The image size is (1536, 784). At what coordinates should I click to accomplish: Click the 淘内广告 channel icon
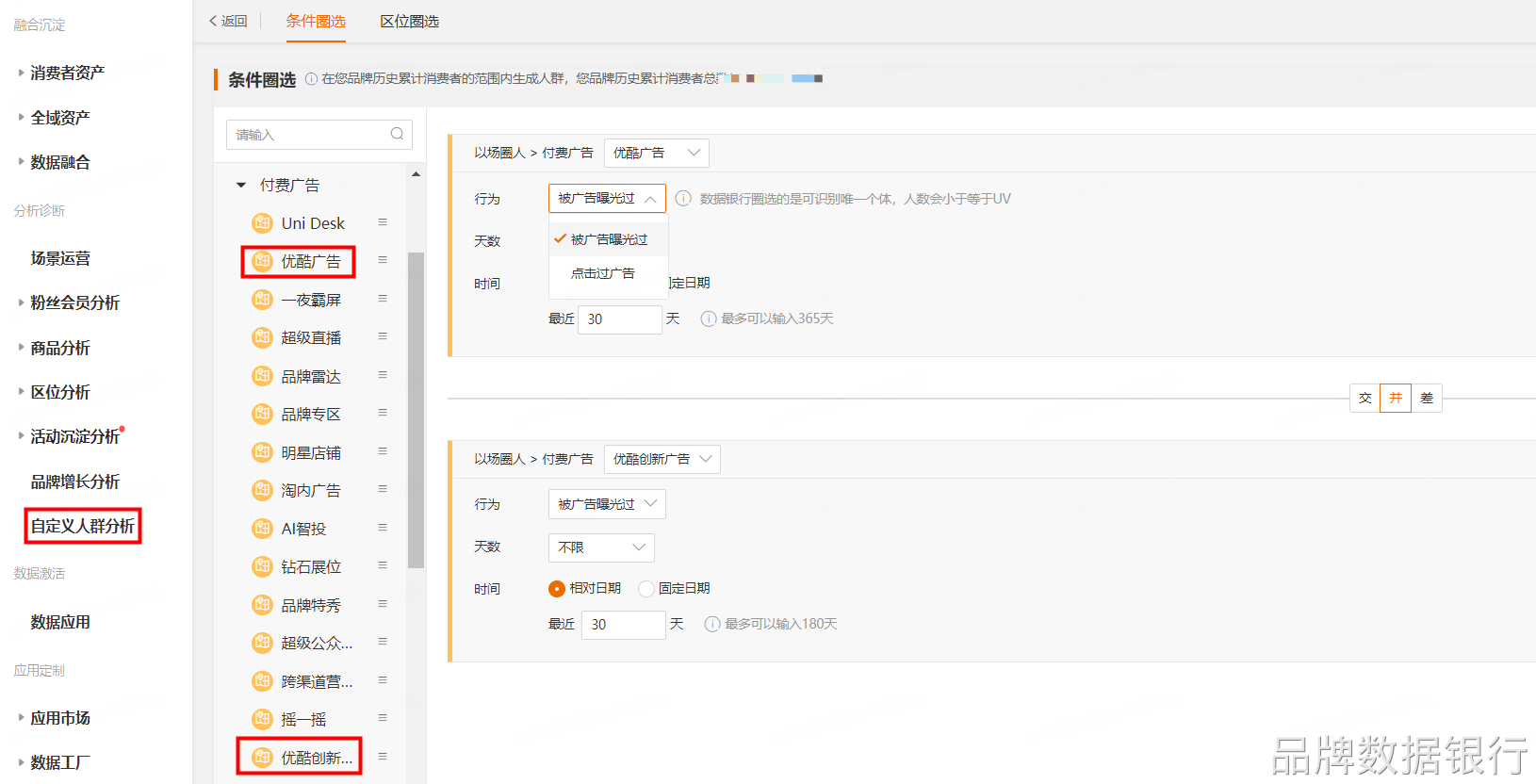click(263, 490)
